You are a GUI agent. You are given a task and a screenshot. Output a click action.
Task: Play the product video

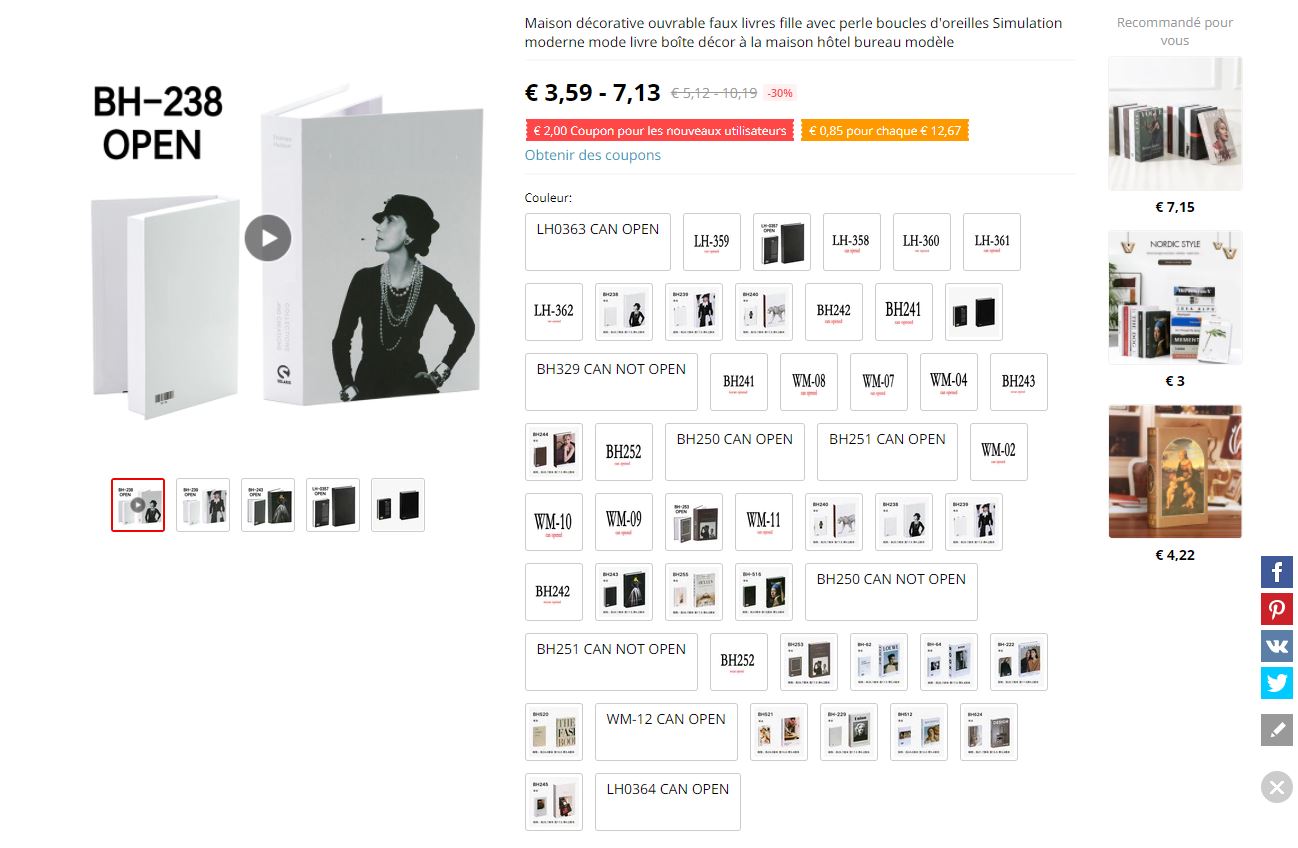click(268, 238)
